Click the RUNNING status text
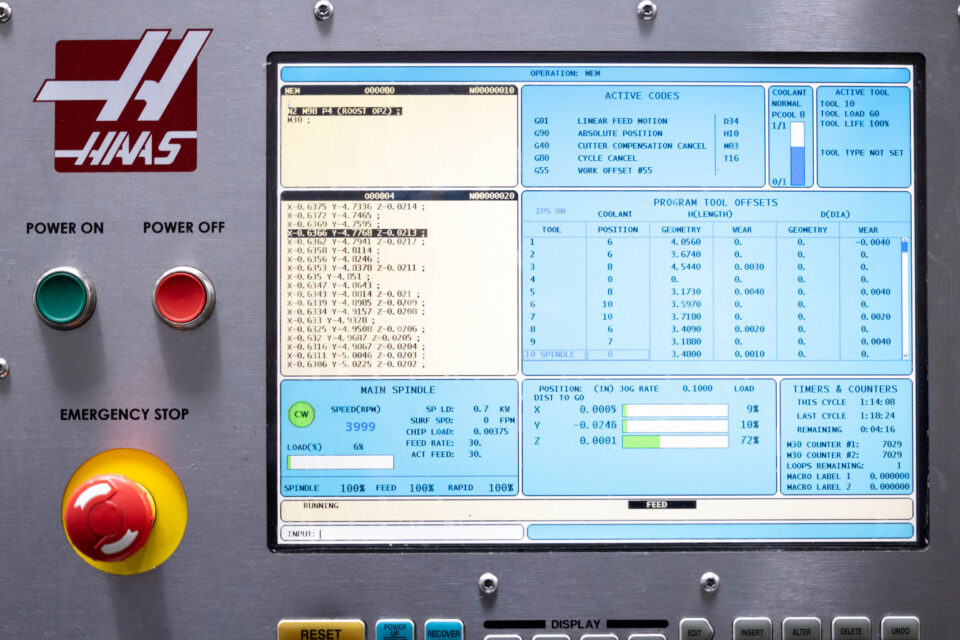This screenshot has width=960, height=640. pos(321,506)
